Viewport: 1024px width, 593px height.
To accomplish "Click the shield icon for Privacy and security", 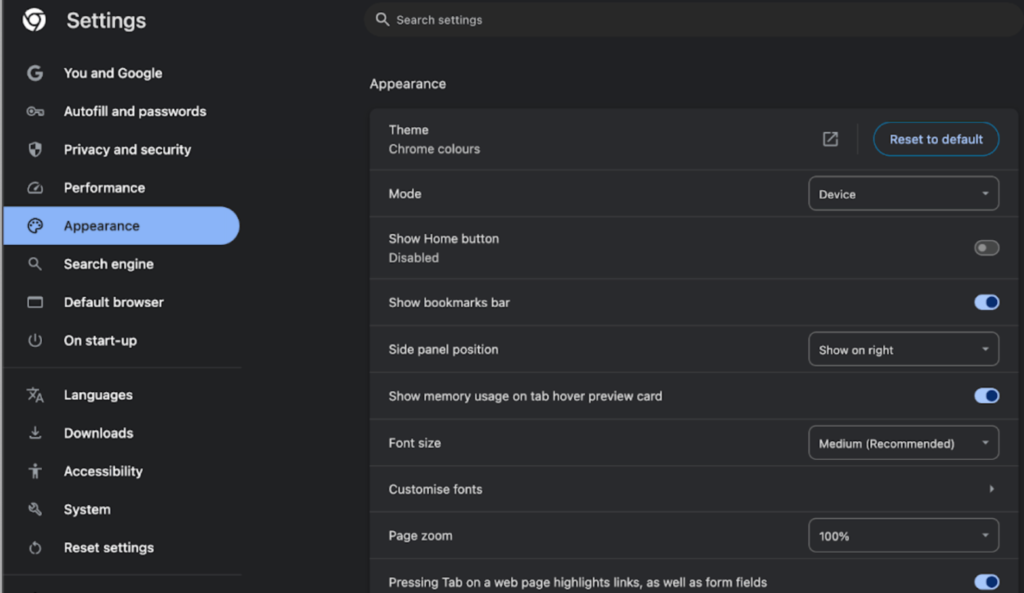I will tap(35, 150).
